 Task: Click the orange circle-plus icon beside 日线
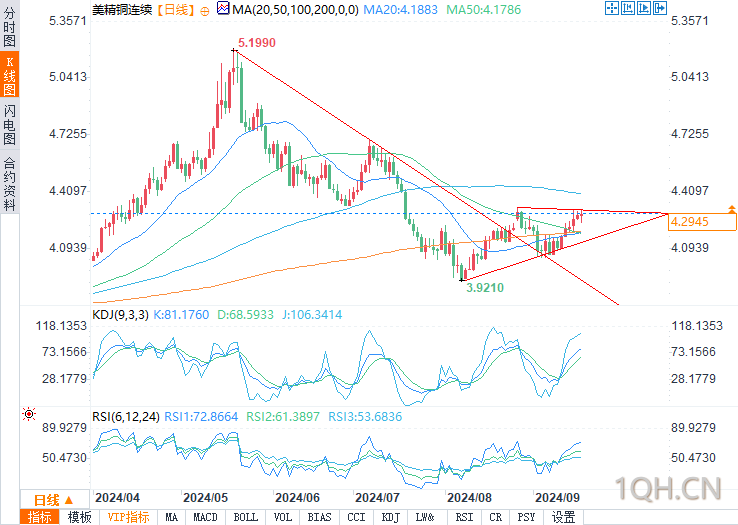(x=205, y=11)
